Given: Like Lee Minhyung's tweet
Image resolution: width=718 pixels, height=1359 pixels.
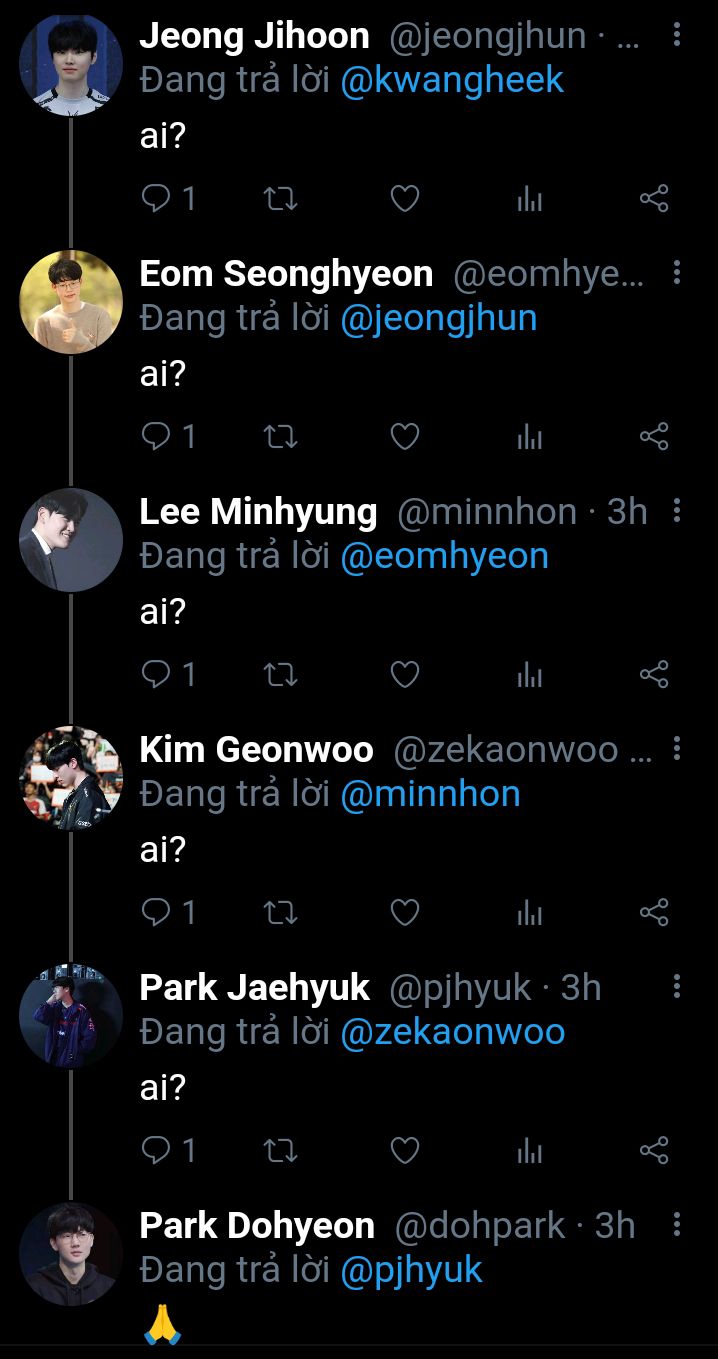Looking at the screenshot, I should point(404,675).
